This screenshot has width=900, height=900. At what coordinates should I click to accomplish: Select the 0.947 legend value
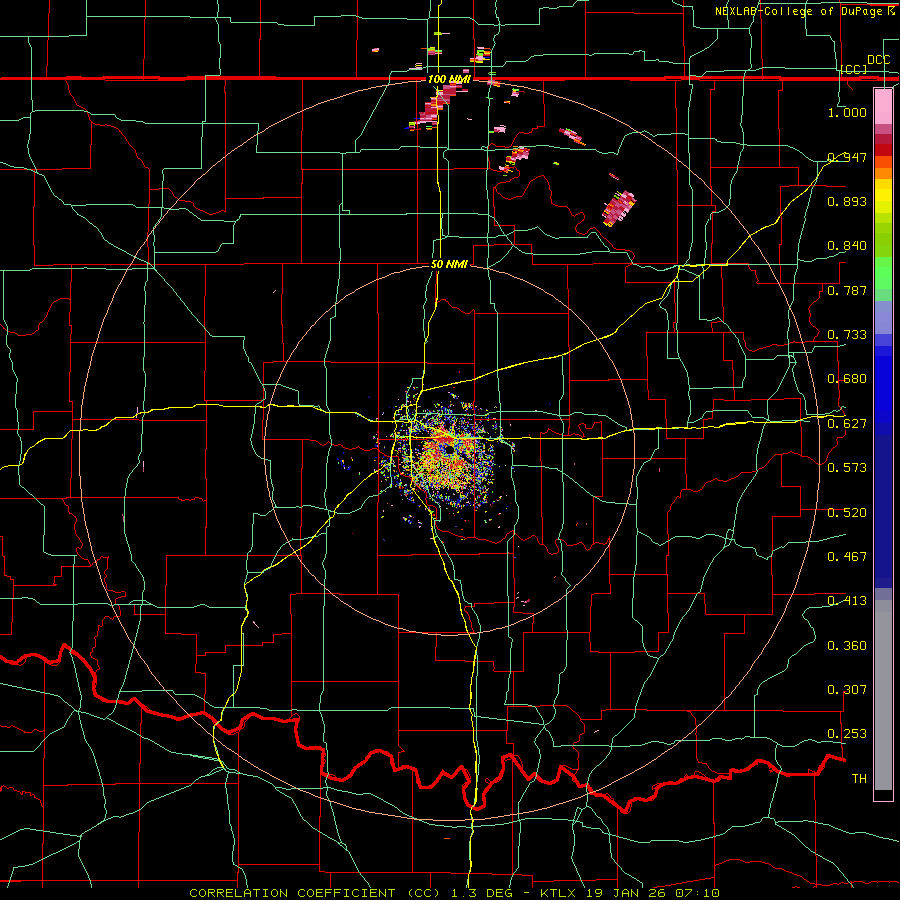pos(847,157)
